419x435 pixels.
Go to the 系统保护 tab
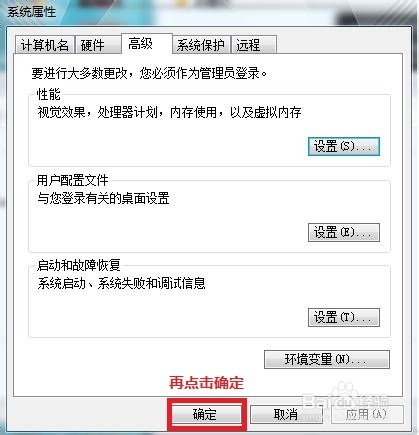point(201,45)
